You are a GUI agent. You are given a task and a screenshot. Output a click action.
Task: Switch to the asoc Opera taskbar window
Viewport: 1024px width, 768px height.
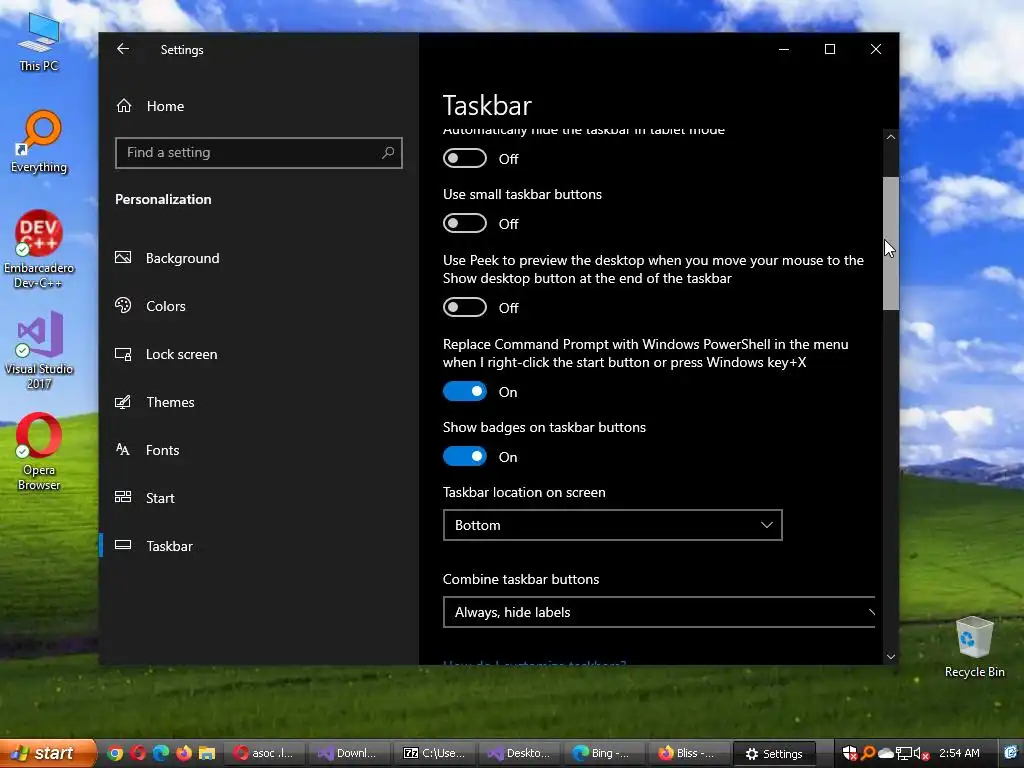[x=264, y=754]
